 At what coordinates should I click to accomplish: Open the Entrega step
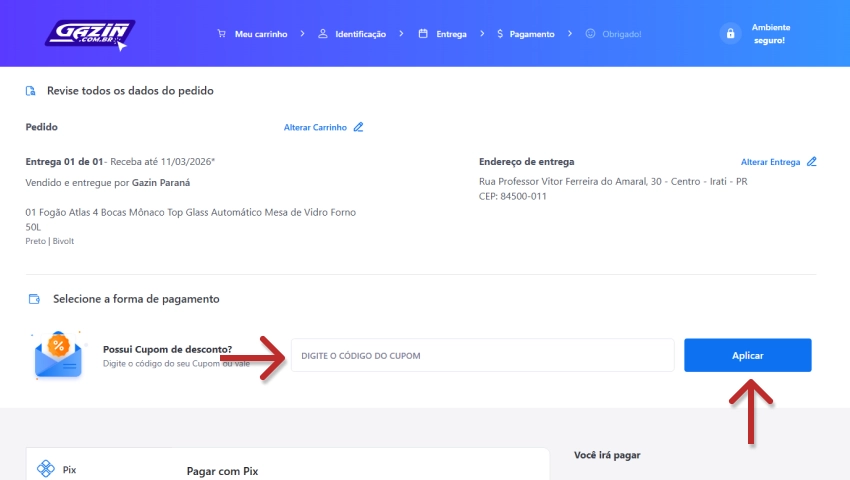pyautogui.click(x=451, y=34)
